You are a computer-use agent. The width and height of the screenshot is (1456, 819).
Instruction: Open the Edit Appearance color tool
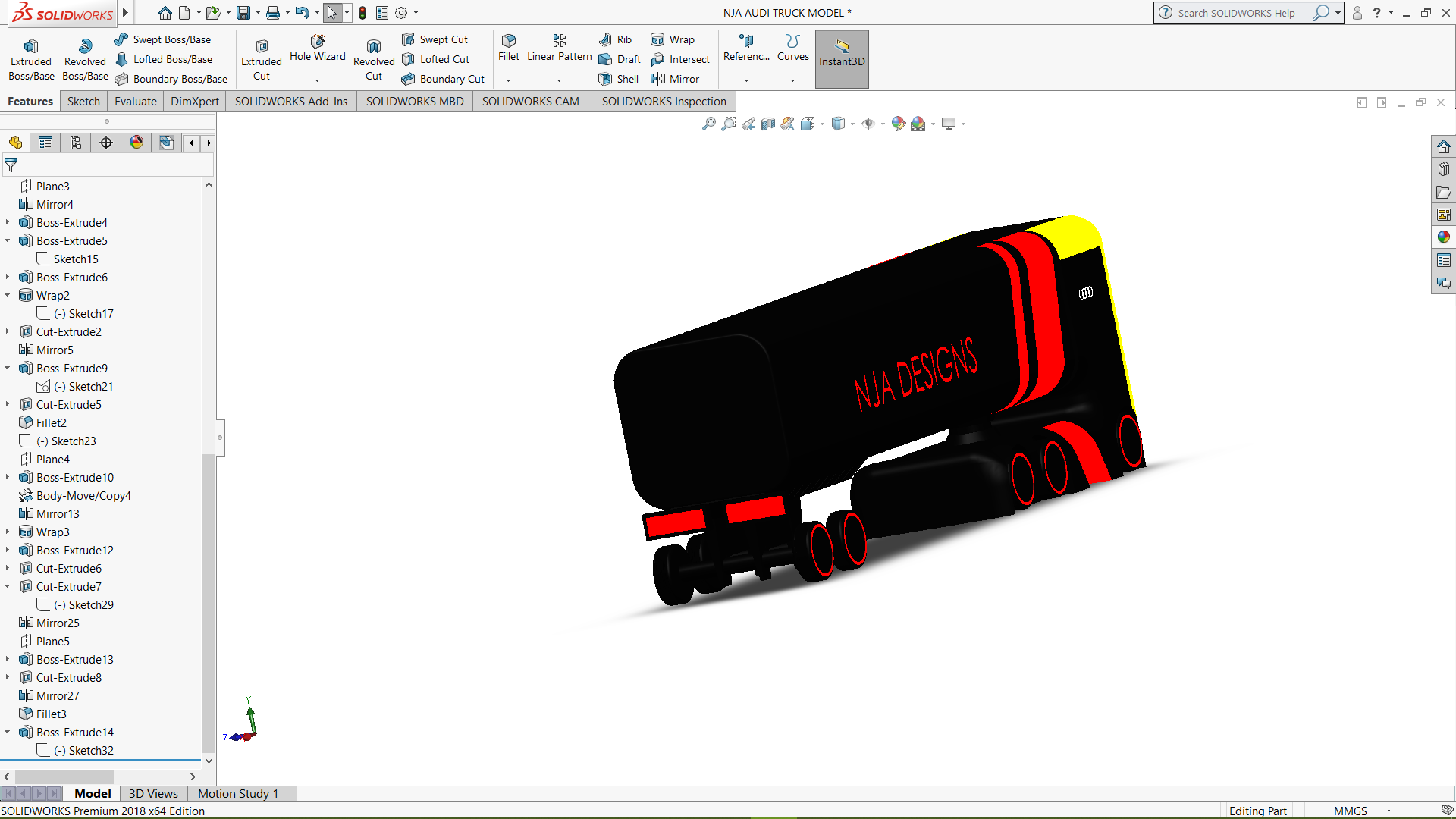(x=899, y=124)
